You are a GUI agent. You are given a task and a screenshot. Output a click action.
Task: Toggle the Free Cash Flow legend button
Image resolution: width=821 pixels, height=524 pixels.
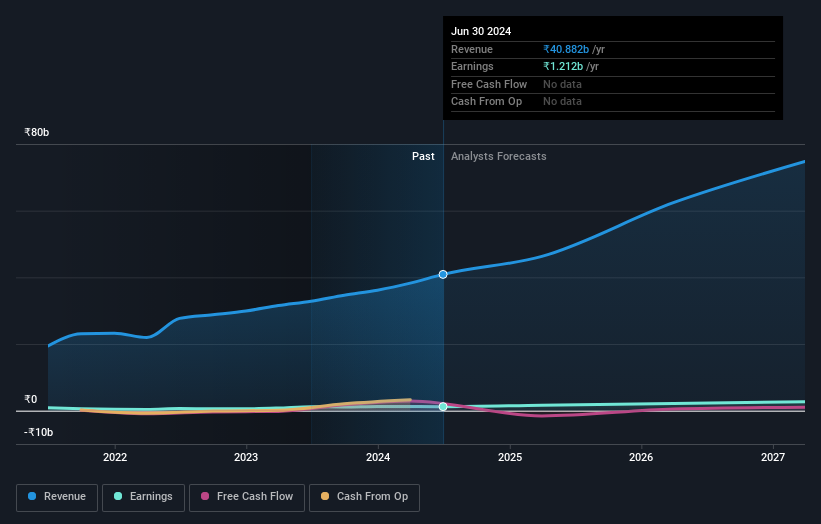(247, 497)
